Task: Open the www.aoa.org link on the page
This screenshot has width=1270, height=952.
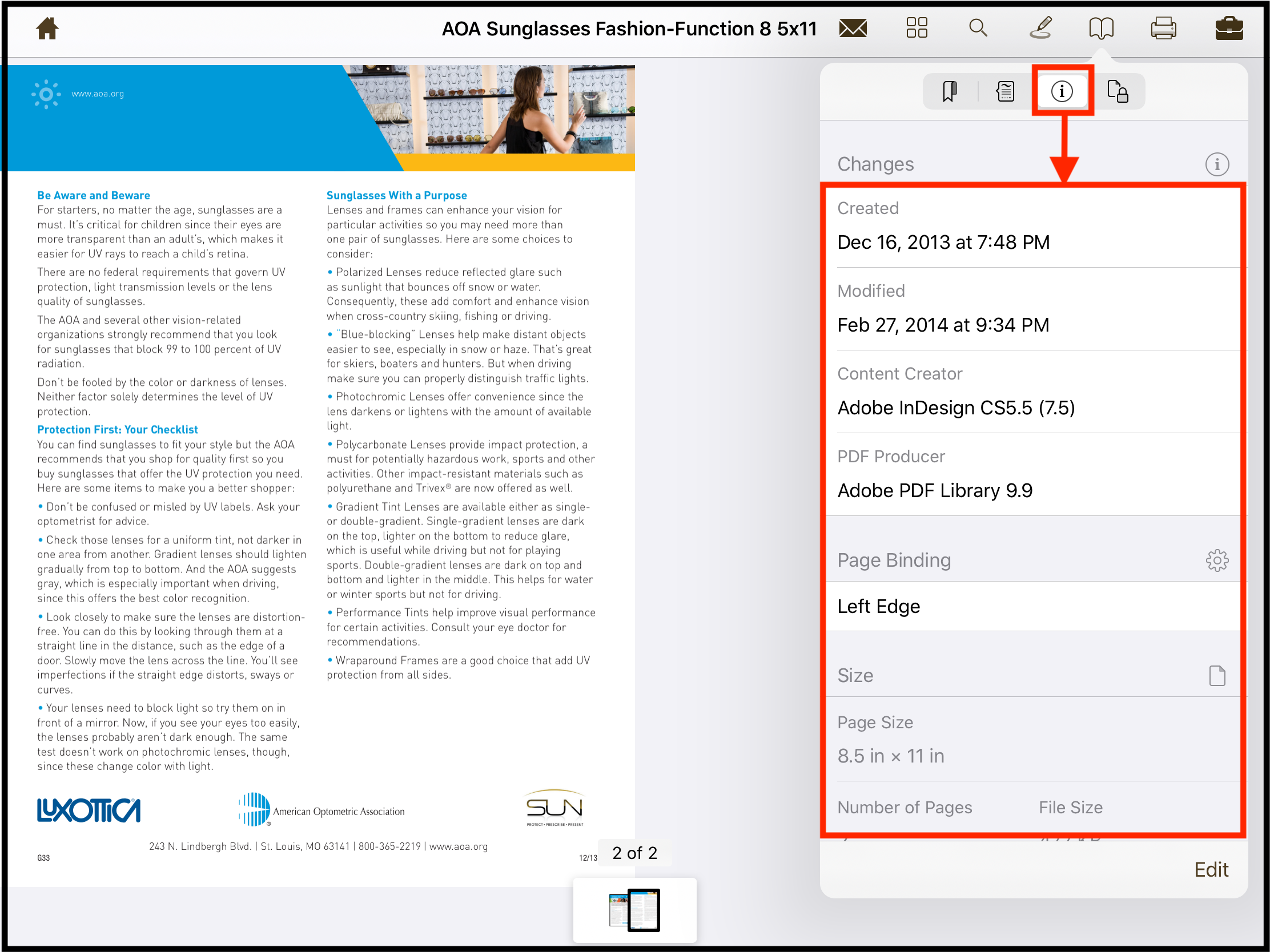Action: pyautogui.click(x=98, y=94)
